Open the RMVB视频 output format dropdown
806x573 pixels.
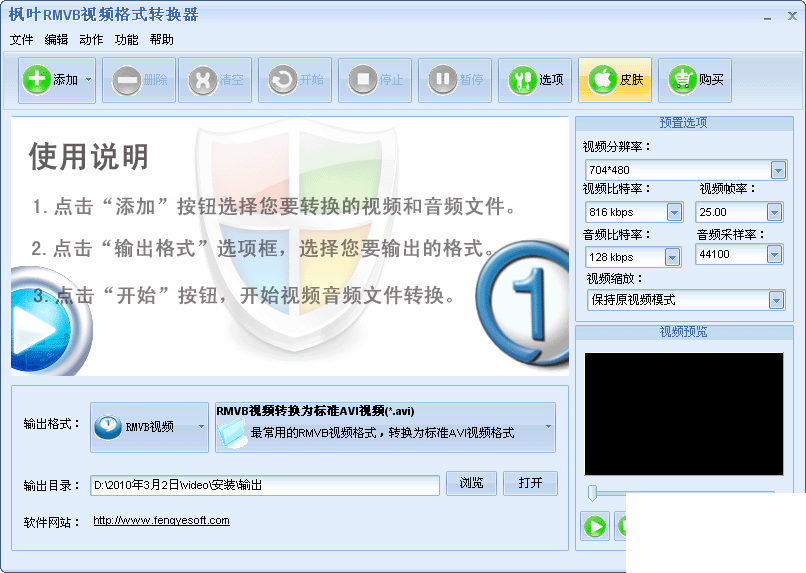coord(150,427)
